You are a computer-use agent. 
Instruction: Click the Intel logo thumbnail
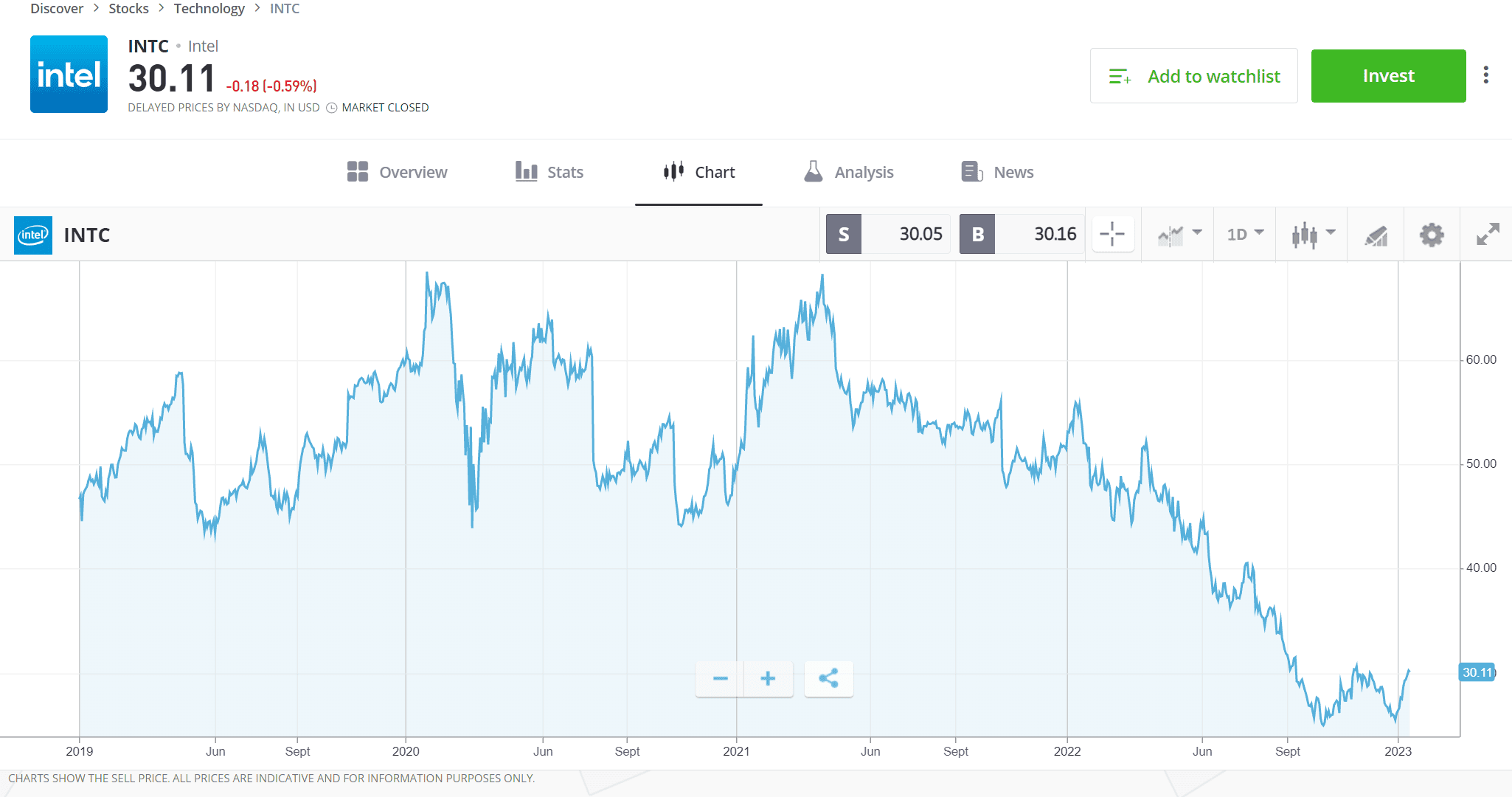point(69,74)
